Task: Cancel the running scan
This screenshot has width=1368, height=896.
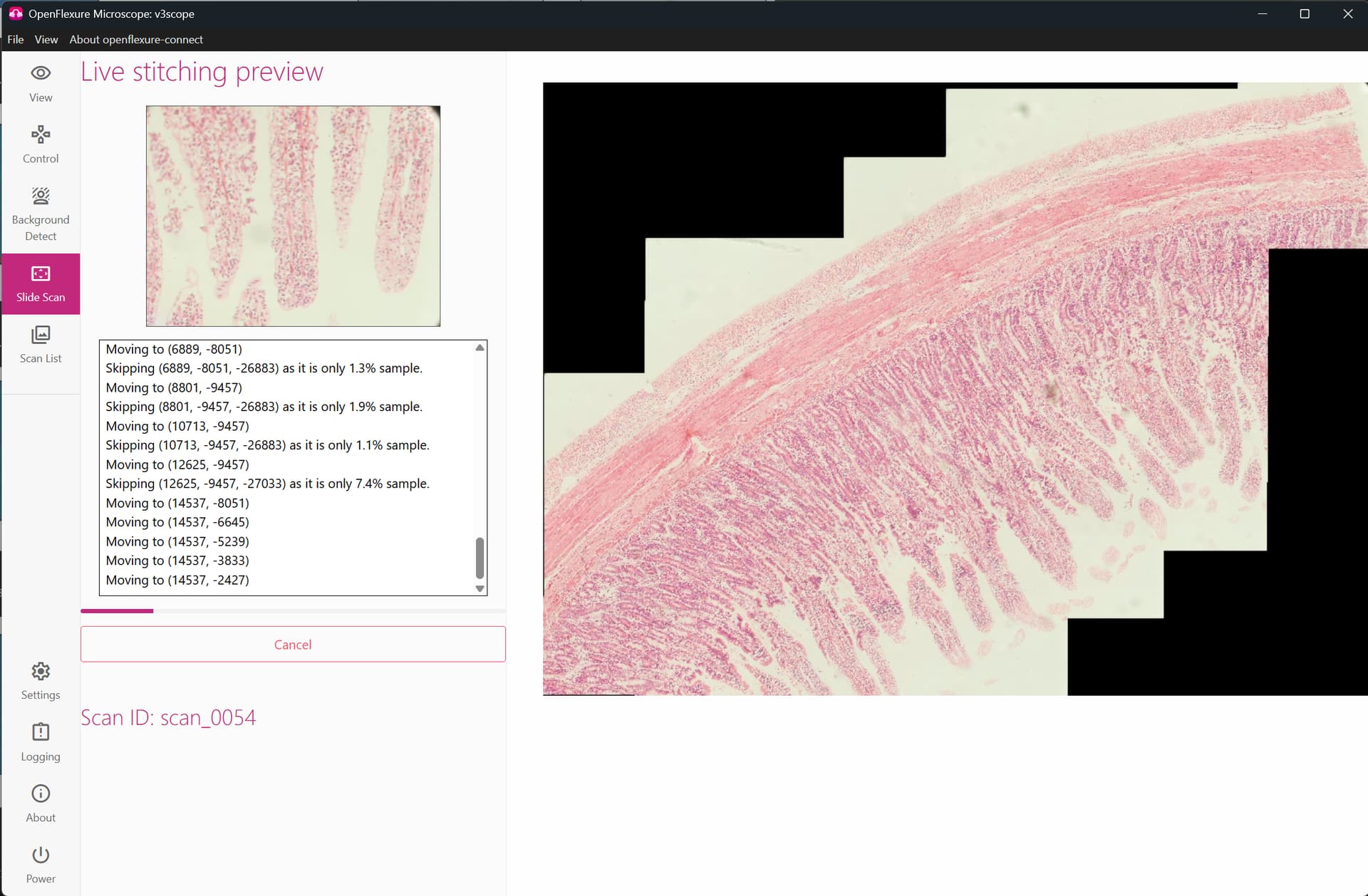Action: click(x=293, y=644)
